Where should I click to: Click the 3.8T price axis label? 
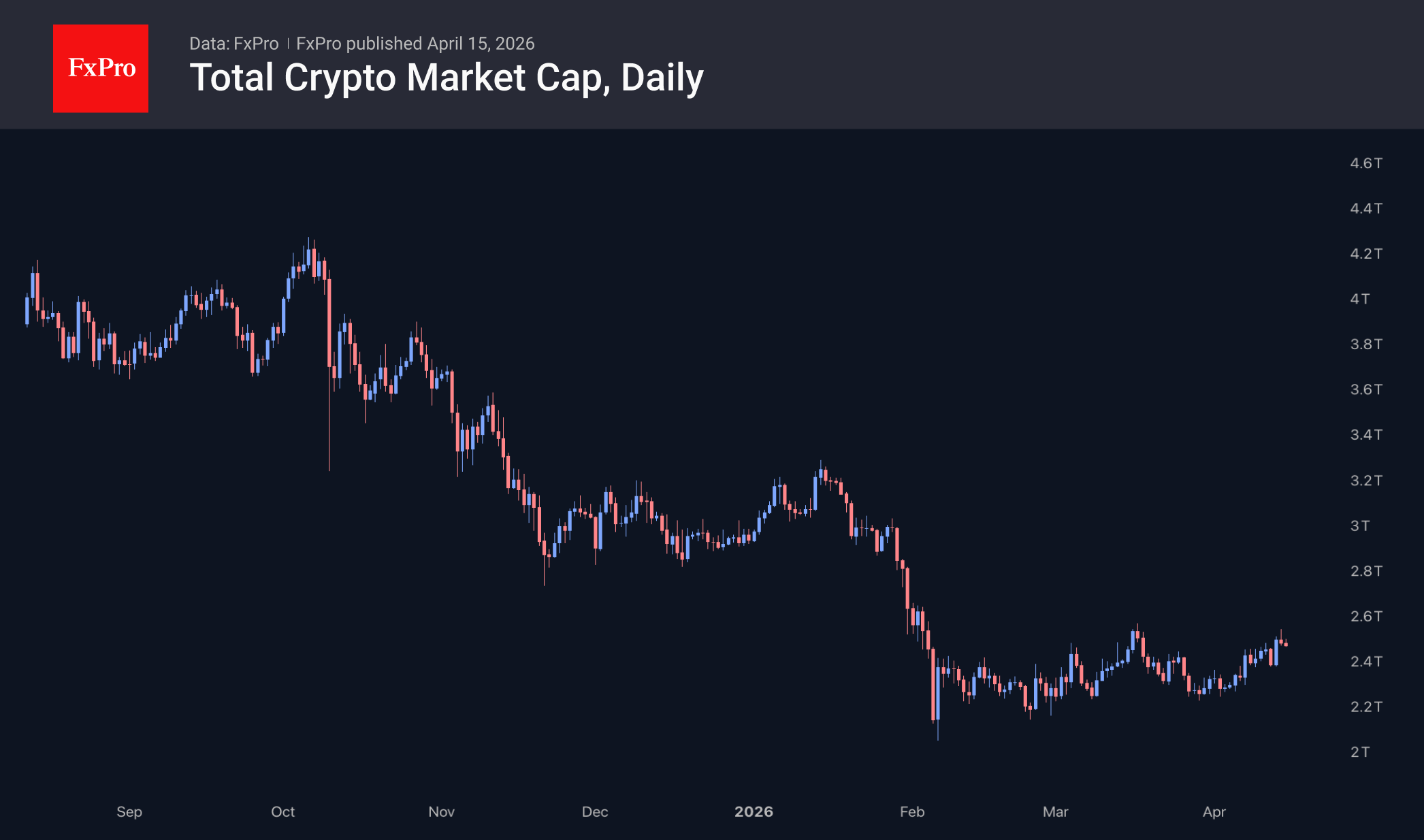pyautogui.click(x=1365, y=344)
